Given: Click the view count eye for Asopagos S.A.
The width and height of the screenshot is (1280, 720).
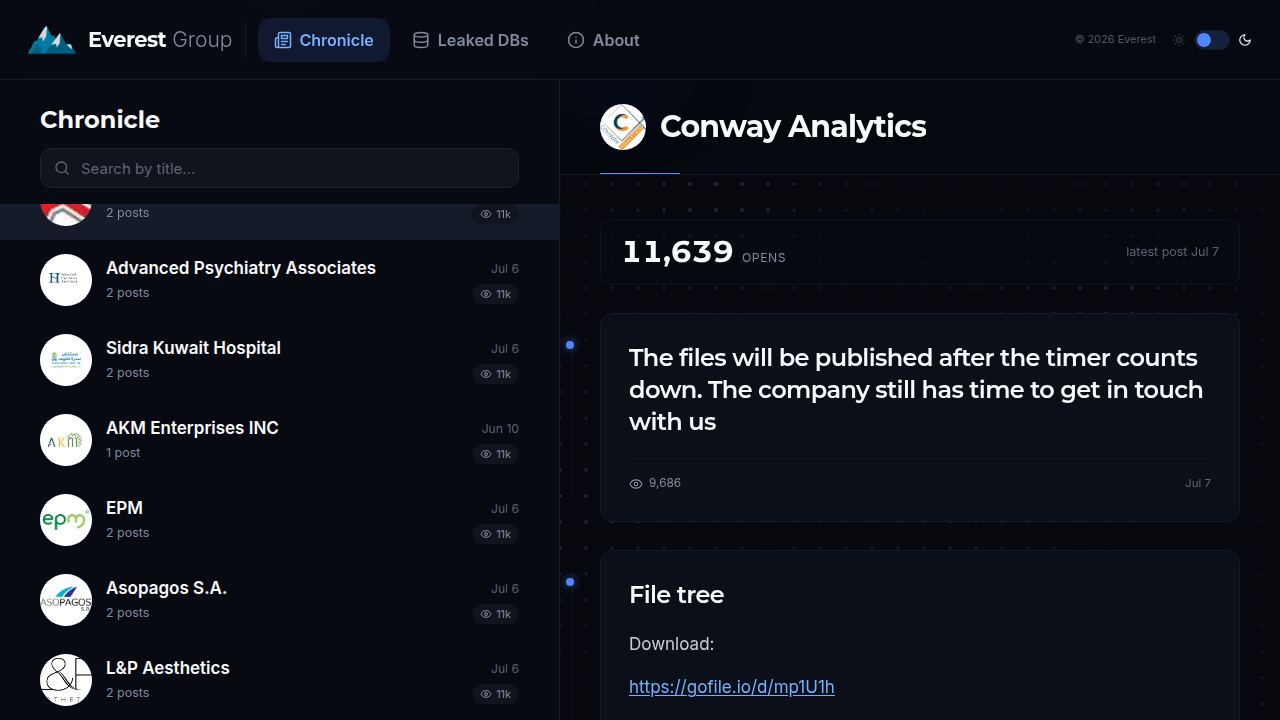Looking at the screenshot, I should tap(486, 614).
